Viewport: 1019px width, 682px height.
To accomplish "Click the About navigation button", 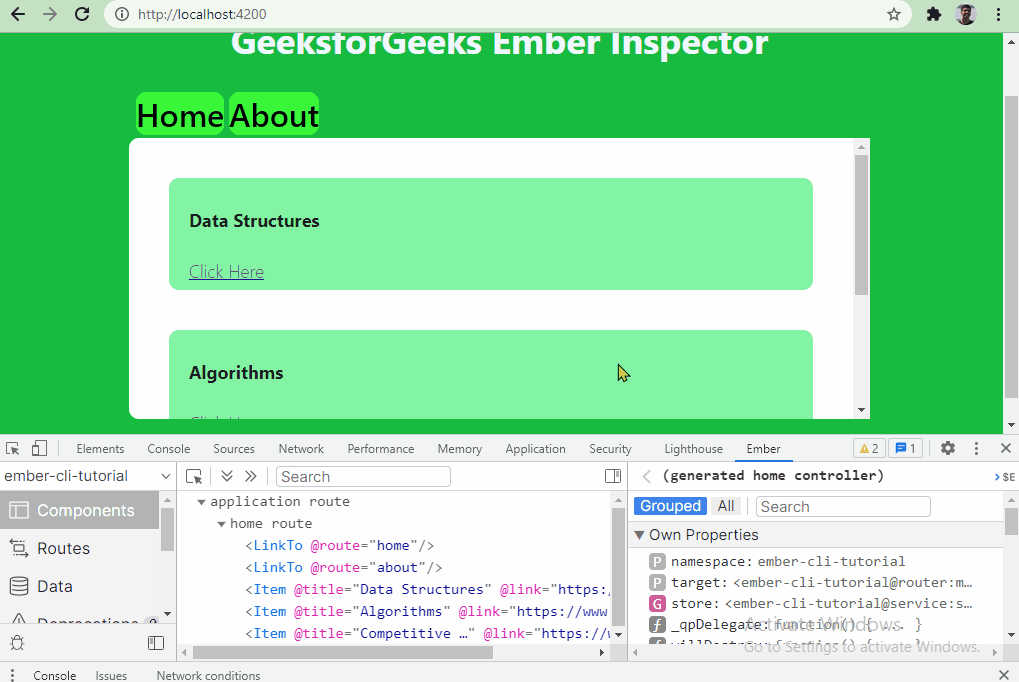I will click(x=274, y=114).
